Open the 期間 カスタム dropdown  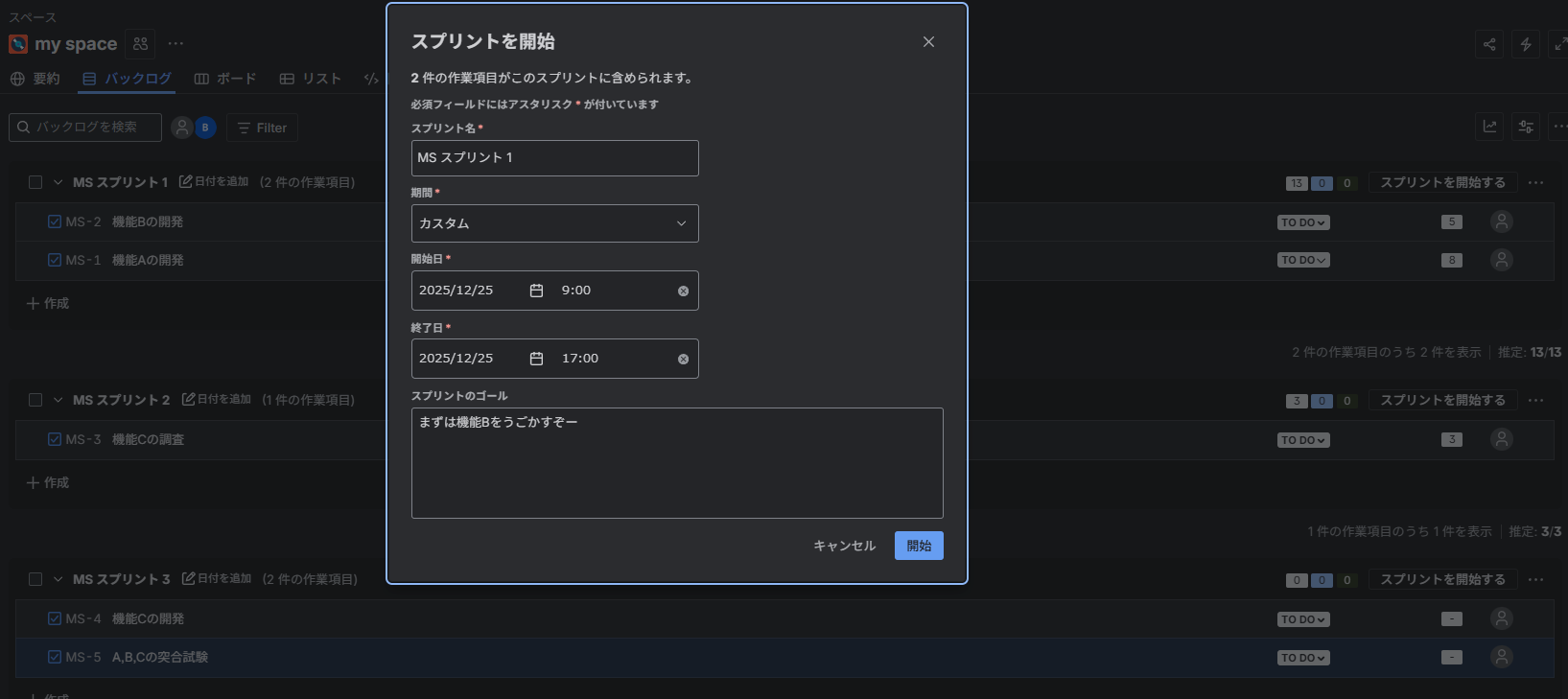(x=554, y=223)
